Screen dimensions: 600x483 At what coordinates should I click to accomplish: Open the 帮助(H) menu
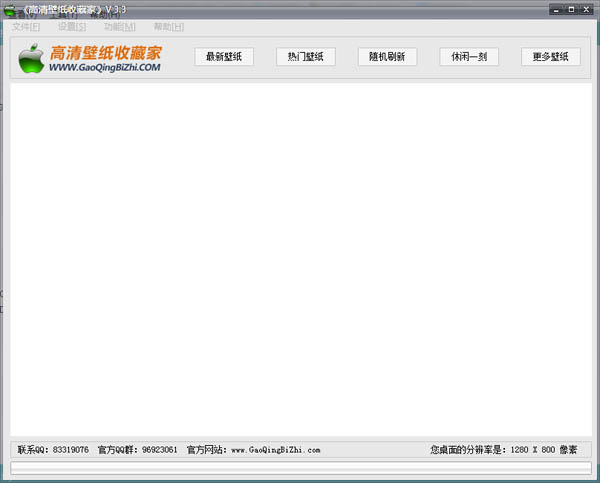coord(168,27)
